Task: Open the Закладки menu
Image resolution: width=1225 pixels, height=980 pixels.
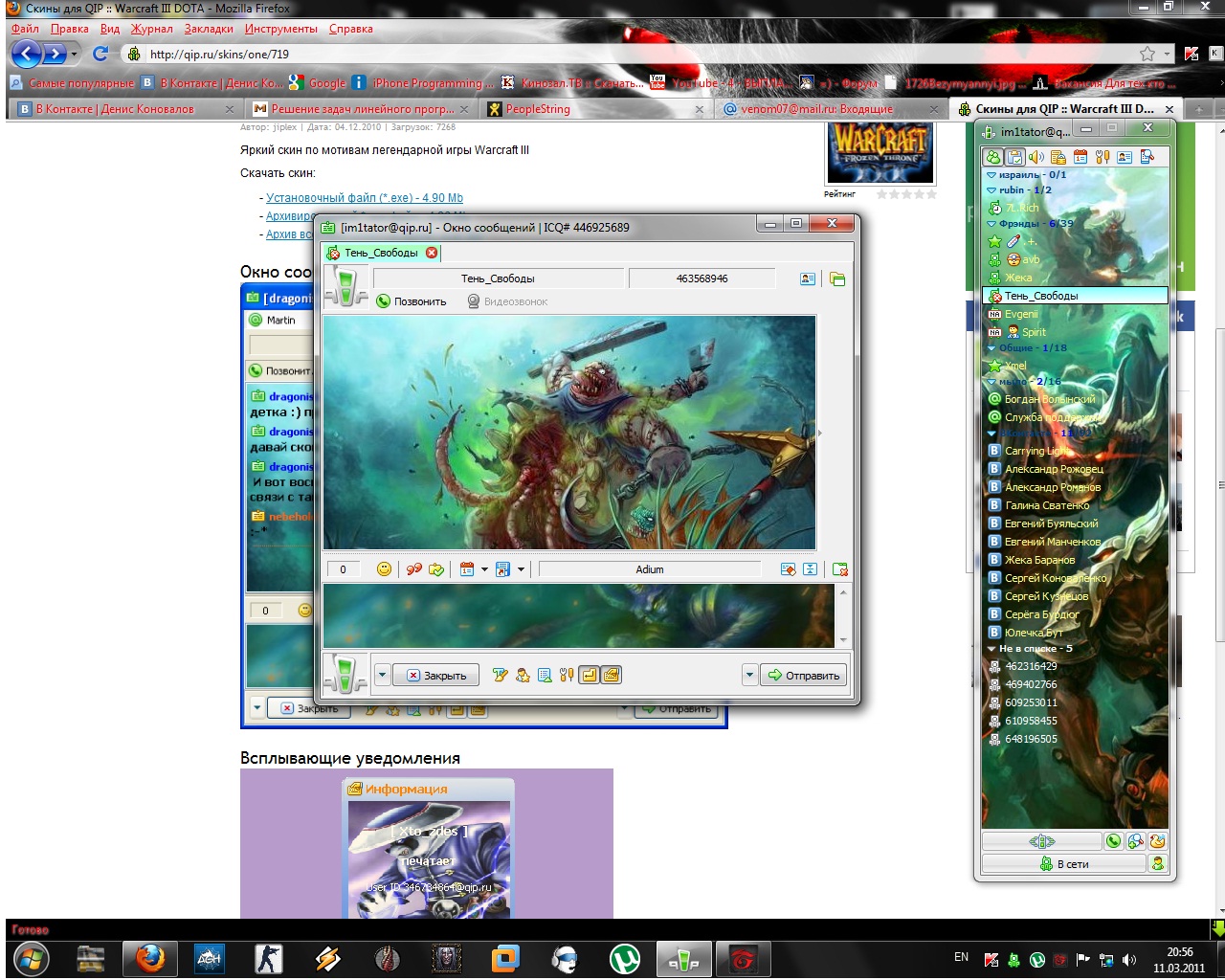Action: (209, 29)
